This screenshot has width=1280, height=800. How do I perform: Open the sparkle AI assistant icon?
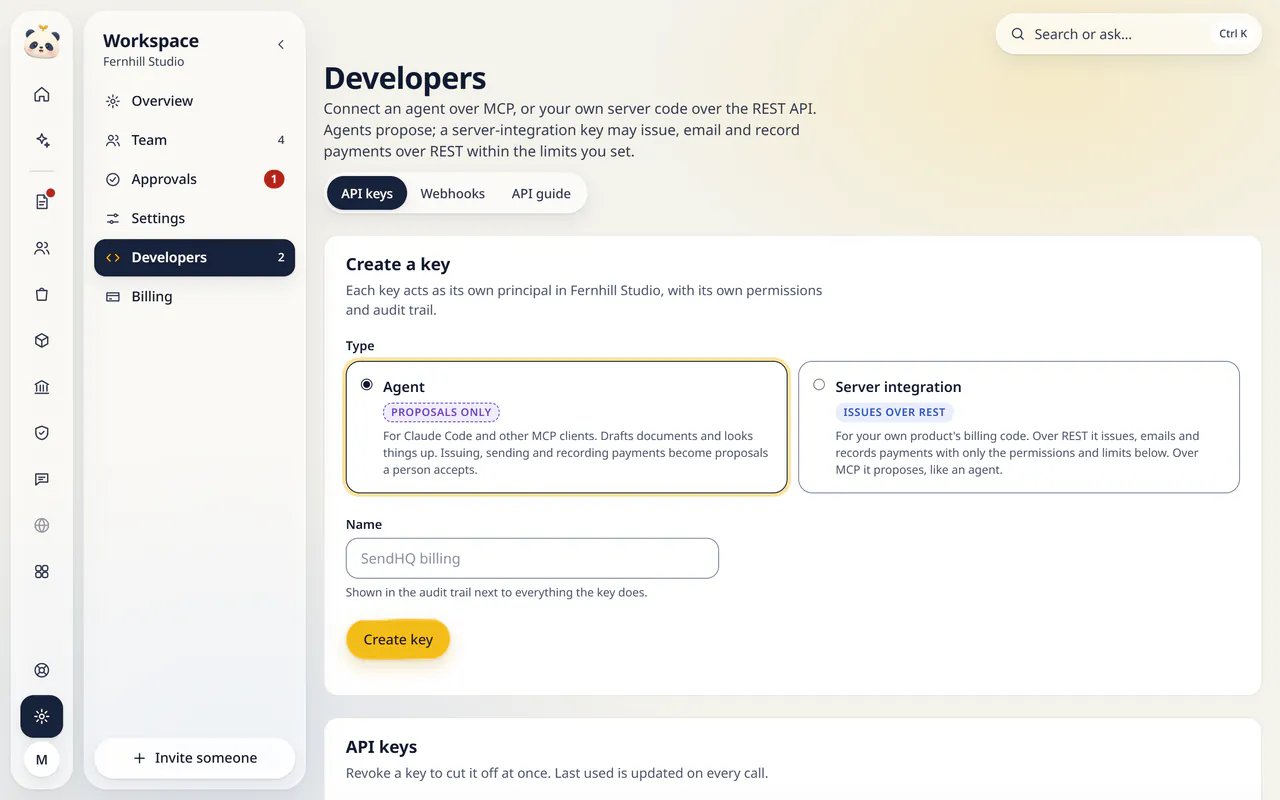(42, 141)
